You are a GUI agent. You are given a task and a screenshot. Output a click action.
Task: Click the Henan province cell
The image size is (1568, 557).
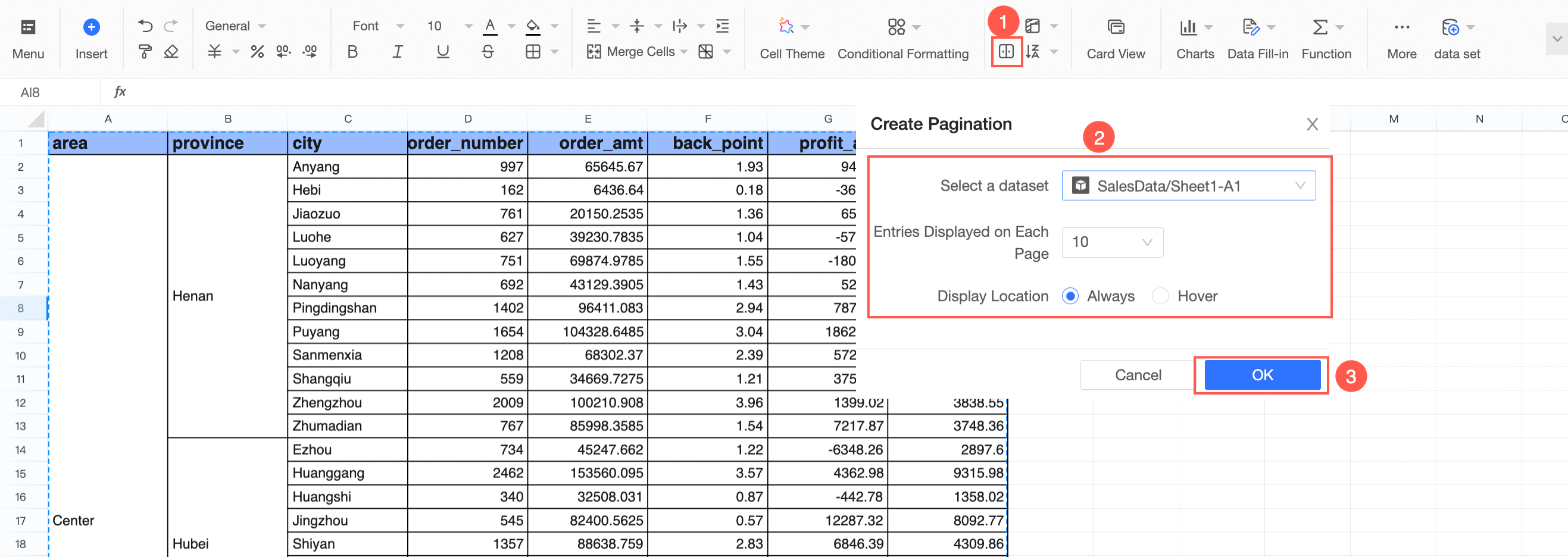pos(227,296)
